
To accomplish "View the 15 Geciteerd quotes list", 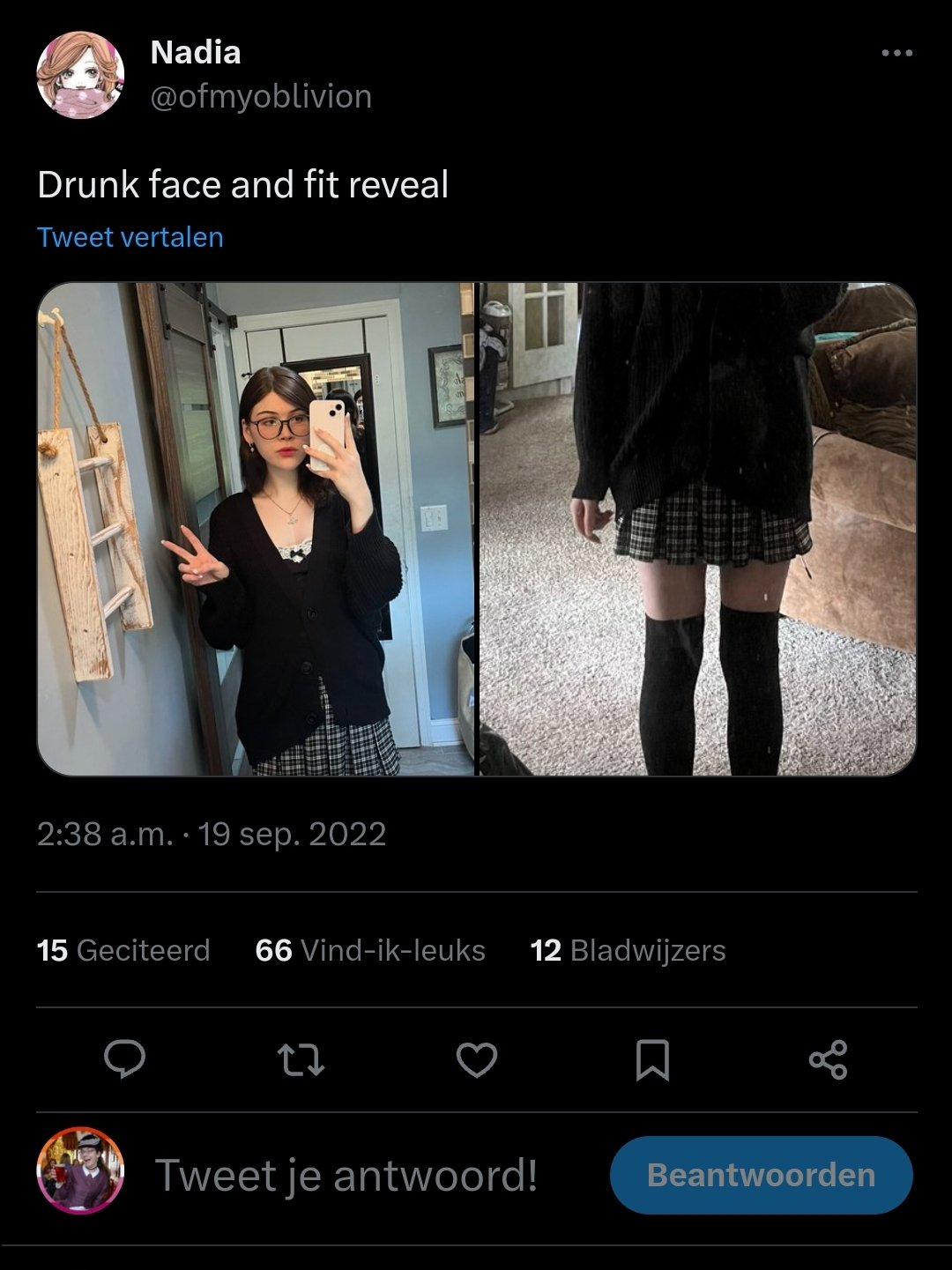I will pyautogui.click(x=123, y=950).
